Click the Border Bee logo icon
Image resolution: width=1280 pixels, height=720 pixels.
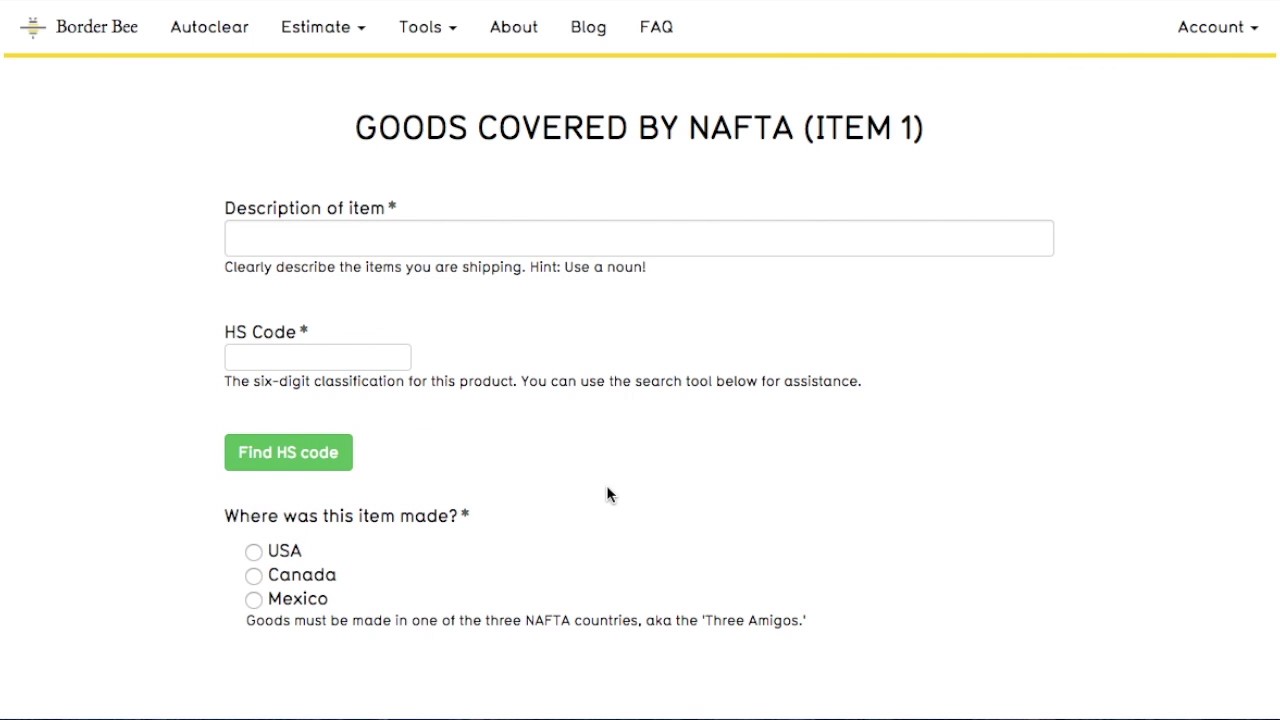[33, 27]
